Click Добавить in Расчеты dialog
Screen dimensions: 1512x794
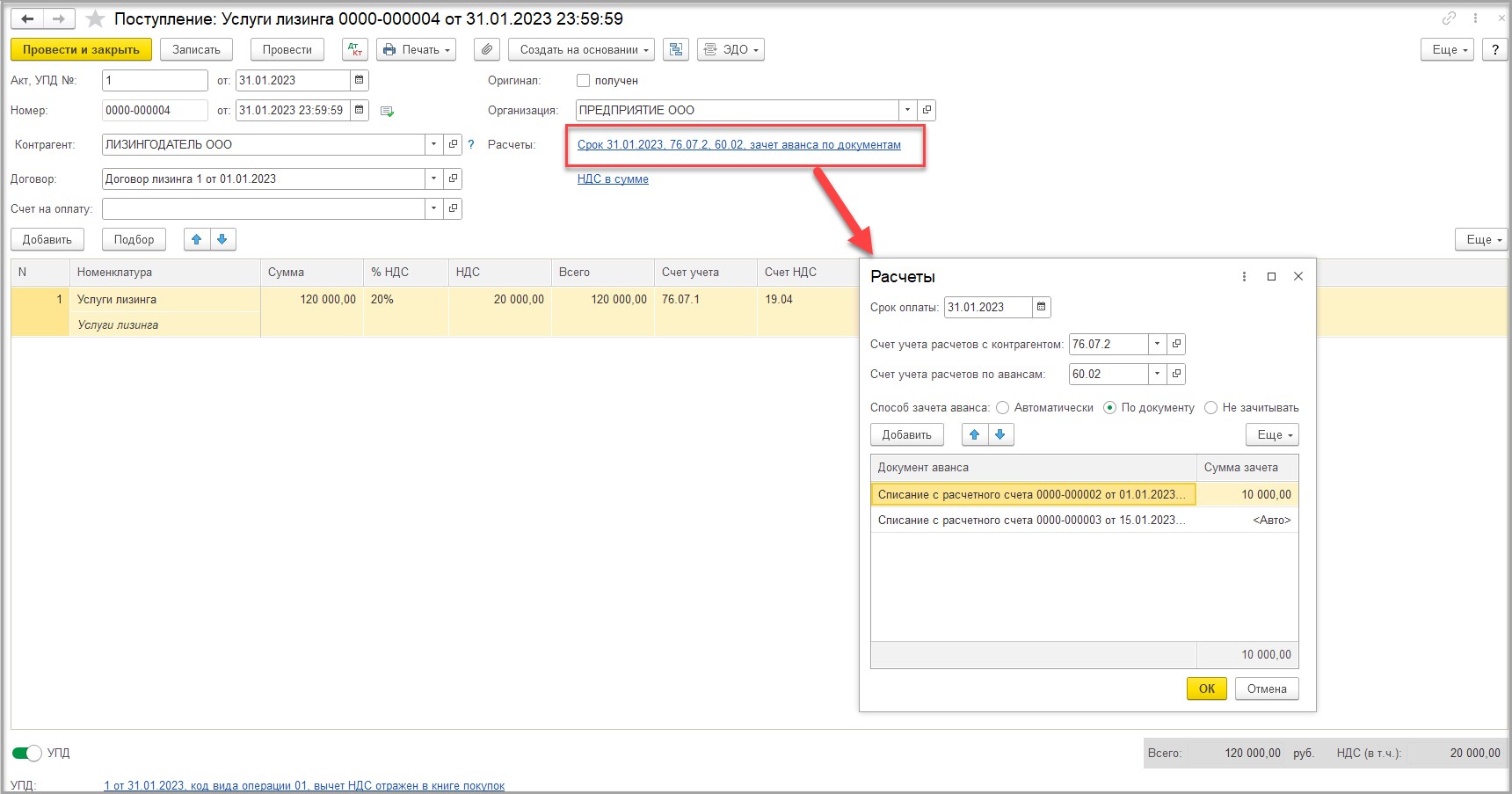tap(907, 434)
